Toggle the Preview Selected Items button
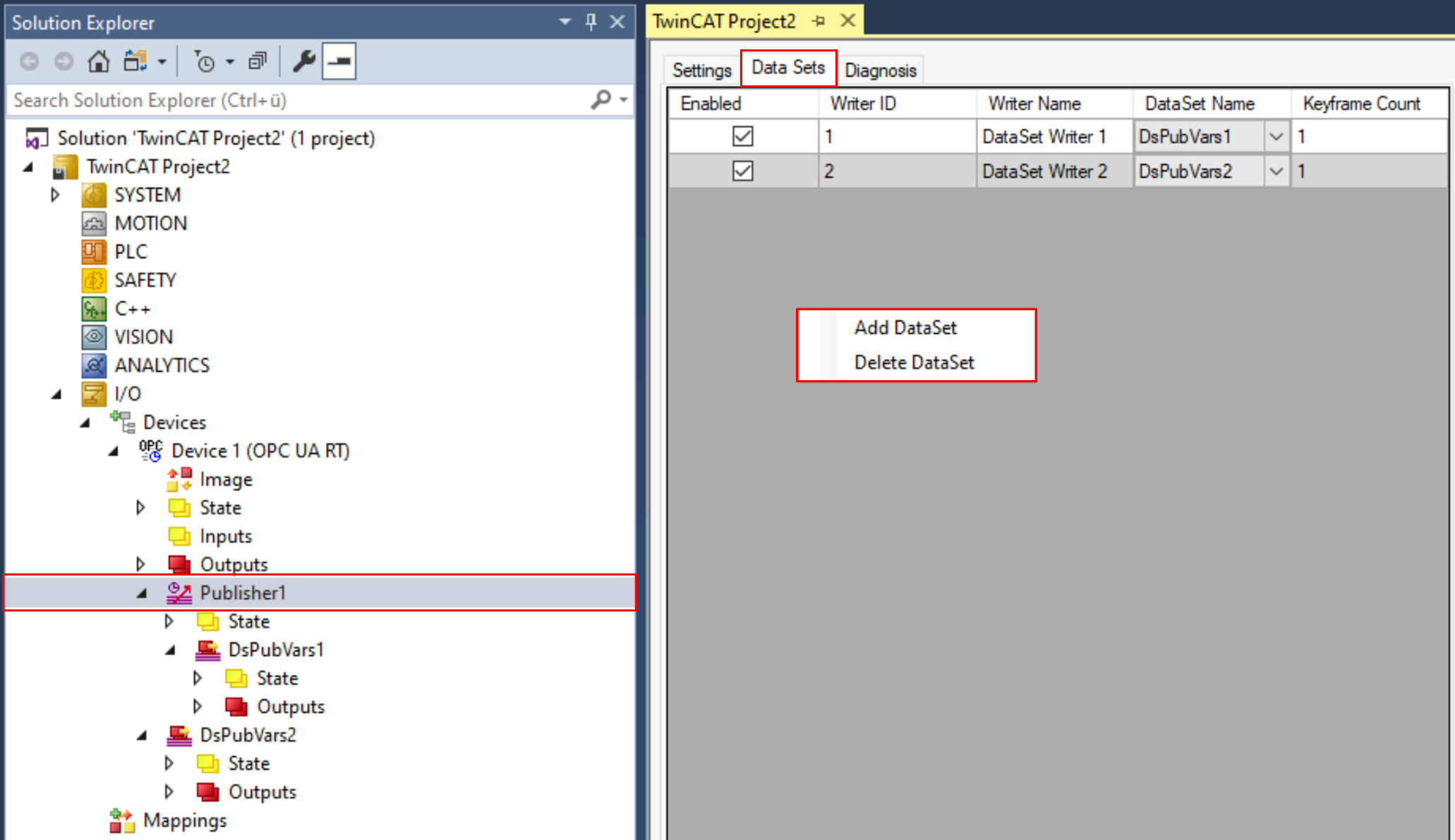This screenshot has height=840, width=1455. pyautogui.click(x=339, y=62)
